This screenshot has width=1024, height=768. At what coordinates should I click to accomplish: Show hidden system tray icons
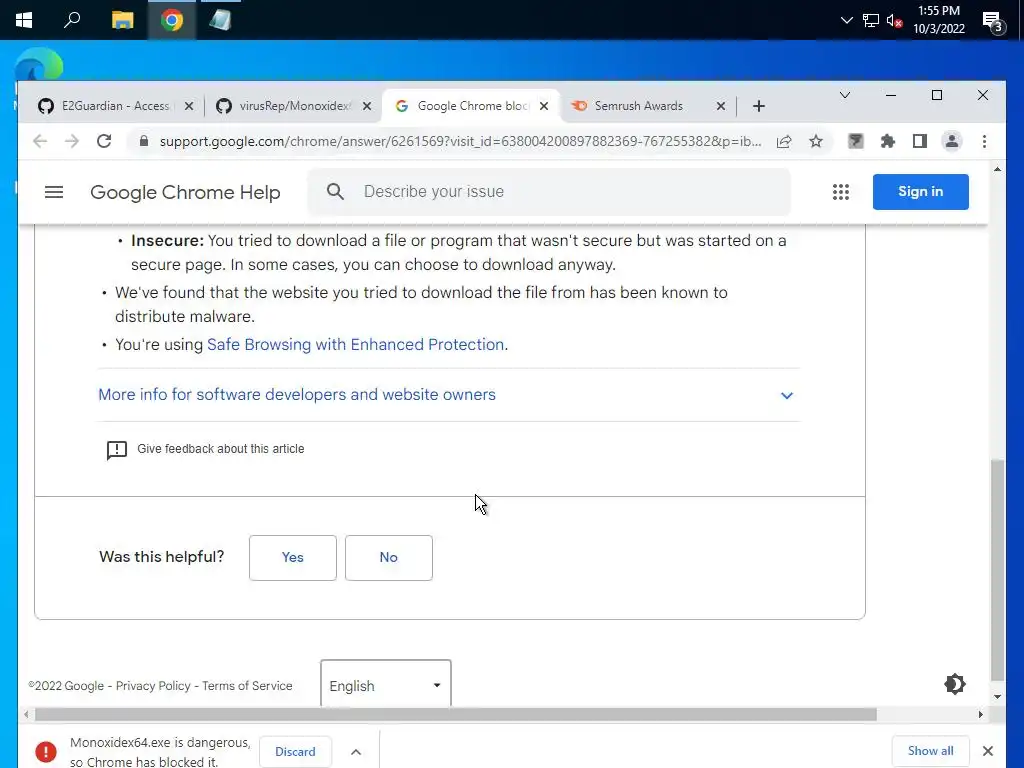coord(846,20)
